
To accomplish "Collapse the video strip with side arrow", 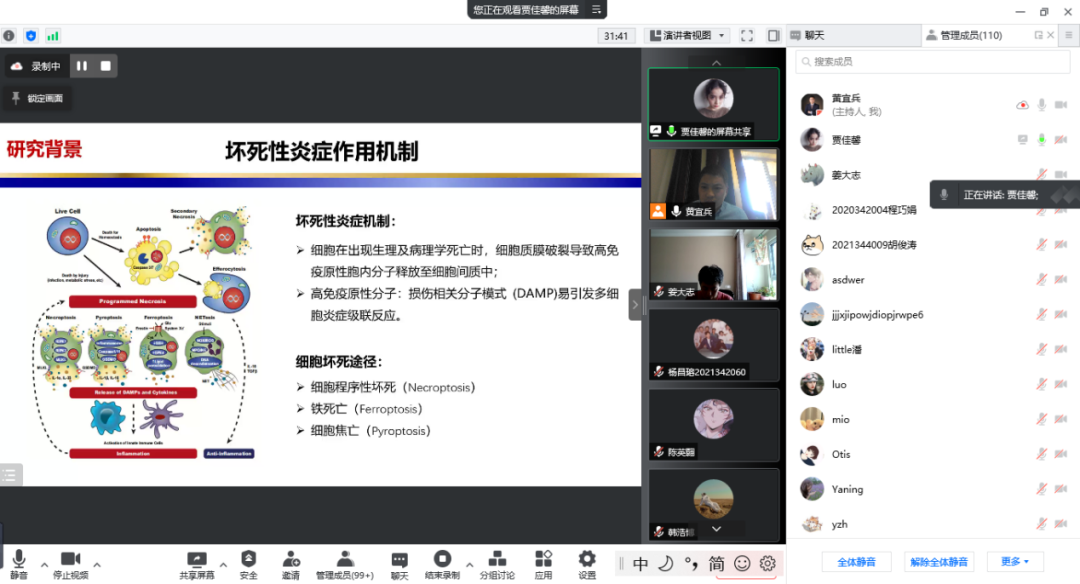I will (634, 305).
